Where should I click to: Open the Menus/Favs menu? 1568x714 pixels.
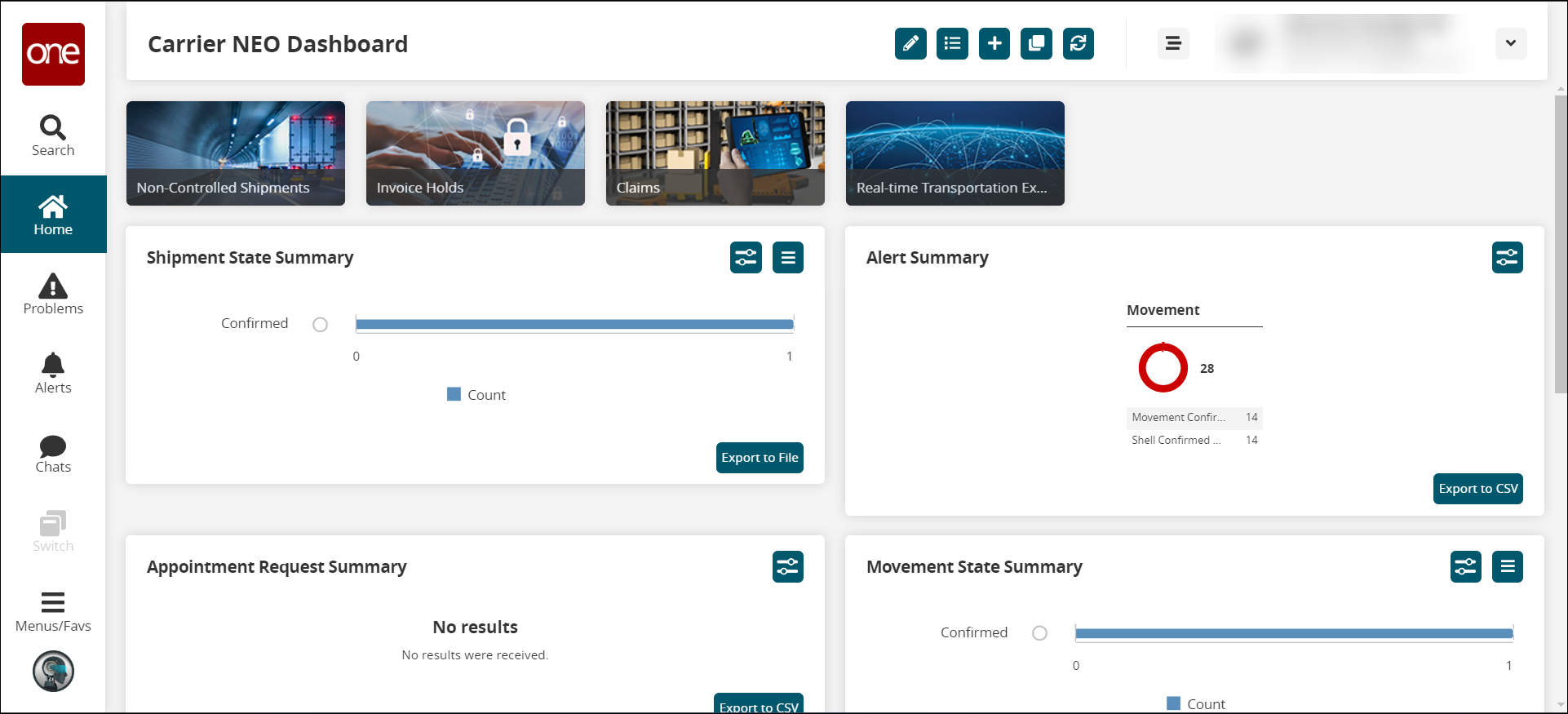(x=53, y=611)
